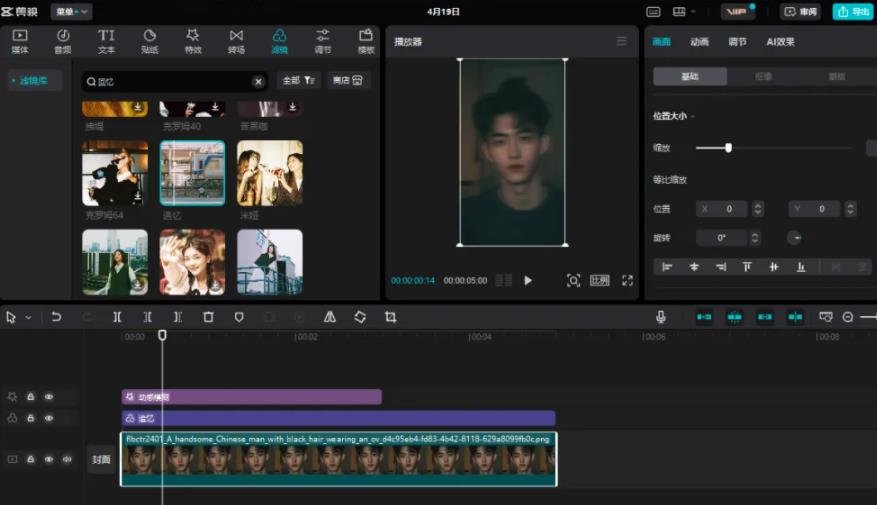877x505 pixels.
Task: Align vertical center icon
Action: pyautogui.click(x=774, y=267)
